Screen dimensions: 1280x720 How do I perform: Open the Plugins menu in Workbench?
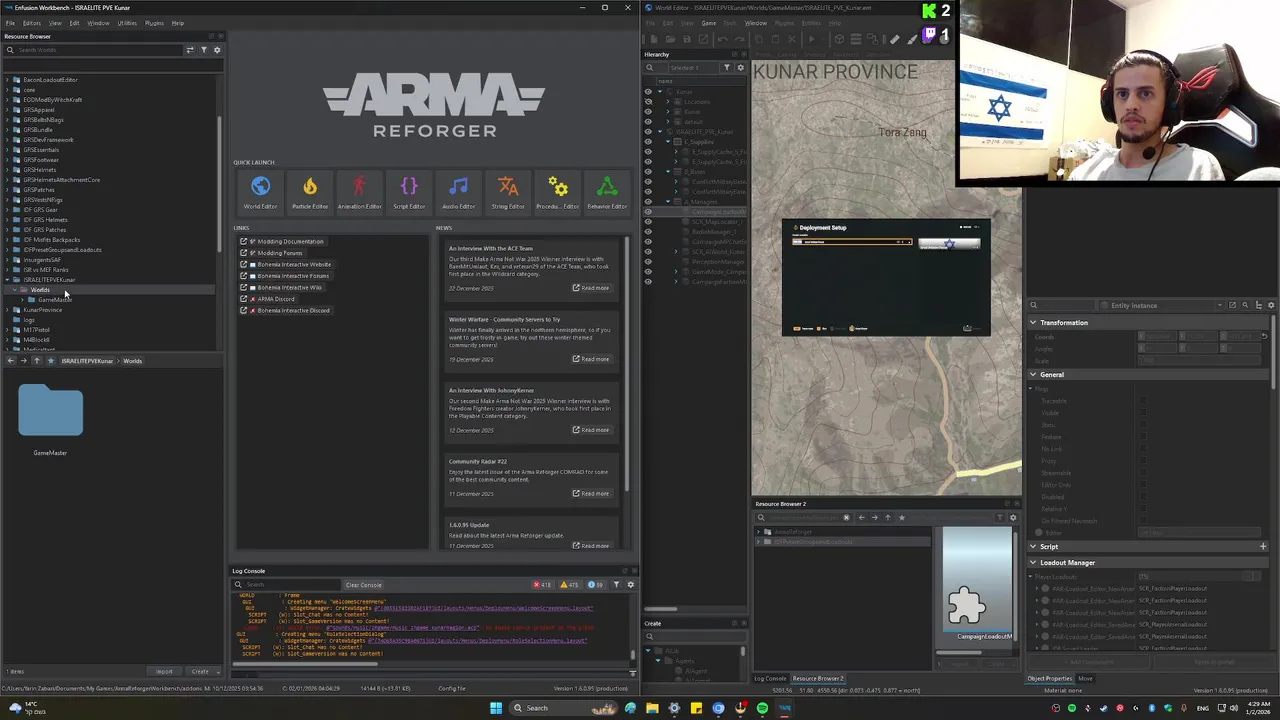(x=154, y=23)
